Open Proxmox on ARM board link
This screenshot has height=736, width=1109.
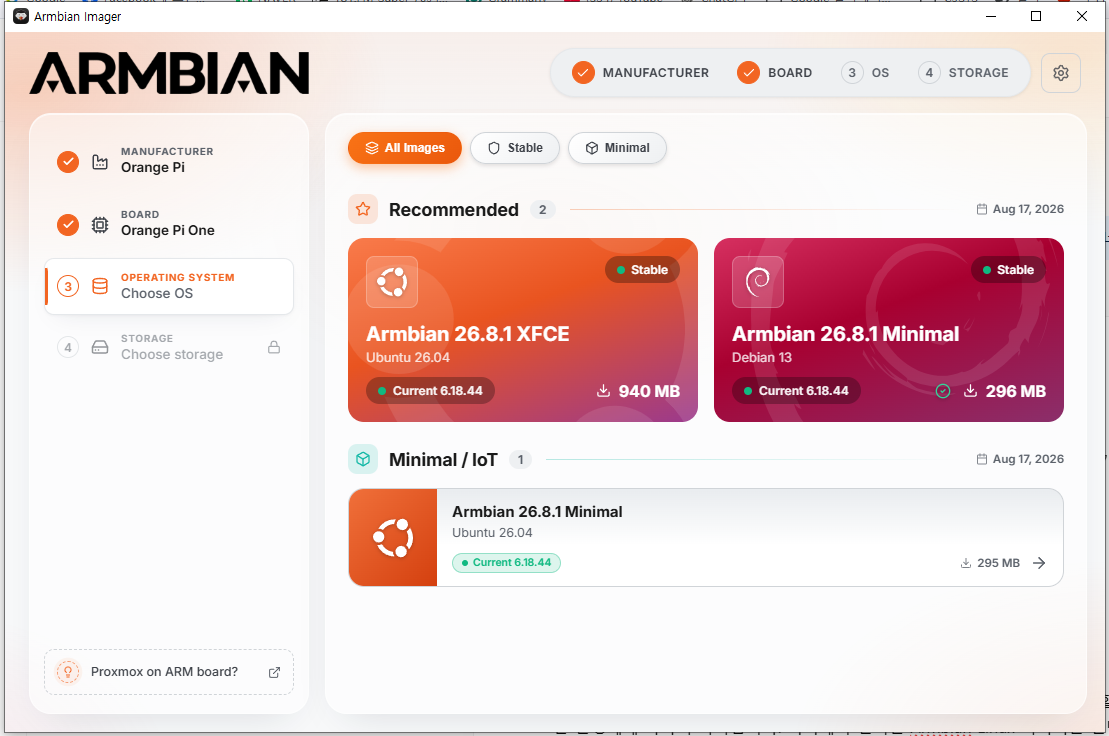click(x=169, y=672)
